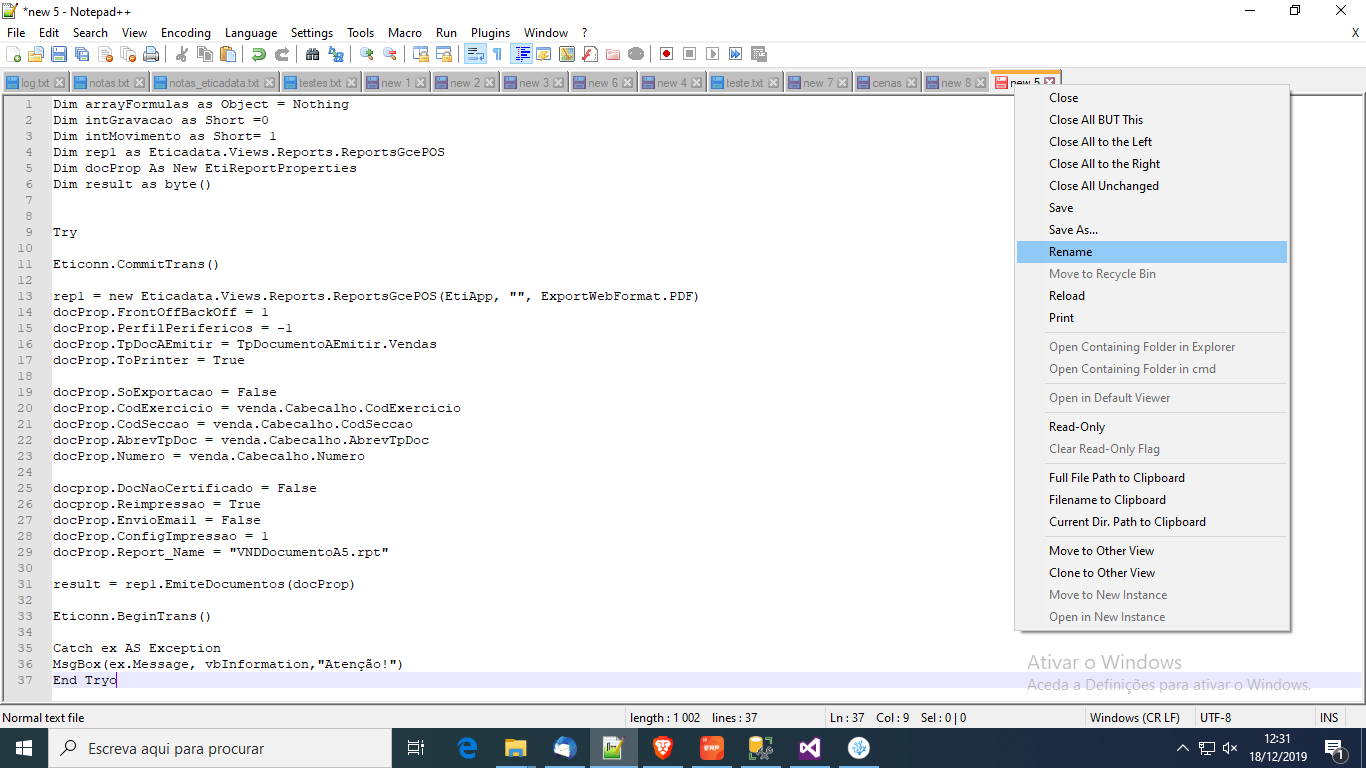The width and height of the screenshot is (1366, 768).
Task: Open the File menu
Action: coord(16,33)
